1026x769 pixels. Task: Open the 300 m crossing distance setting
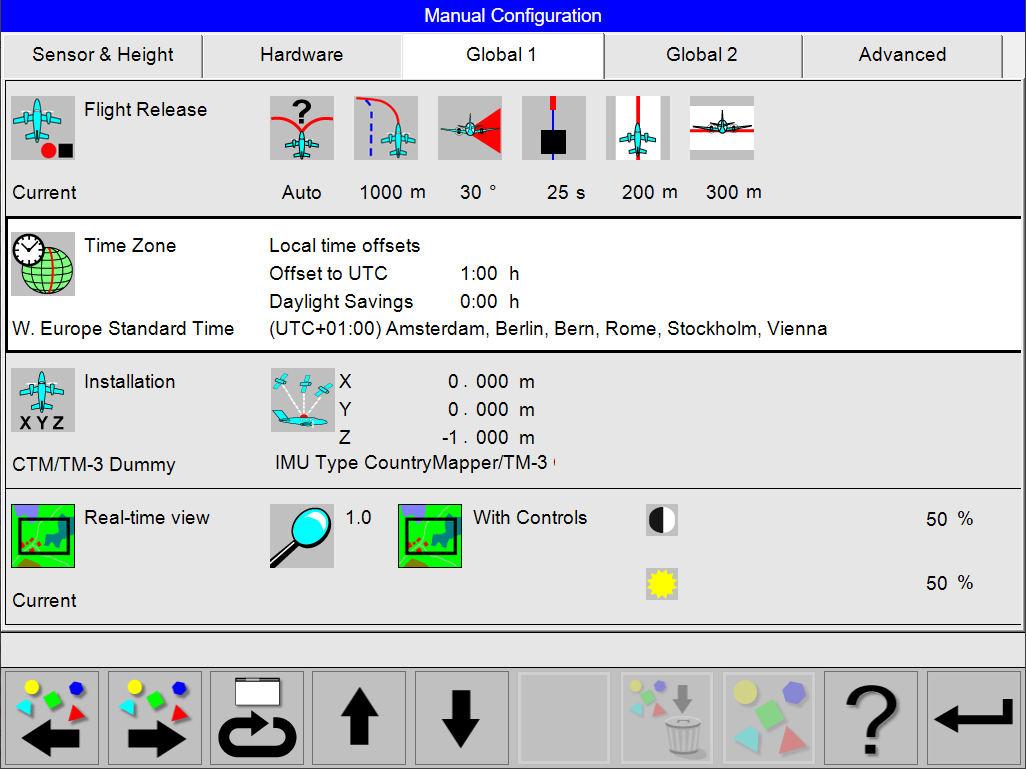click(721, 128)
